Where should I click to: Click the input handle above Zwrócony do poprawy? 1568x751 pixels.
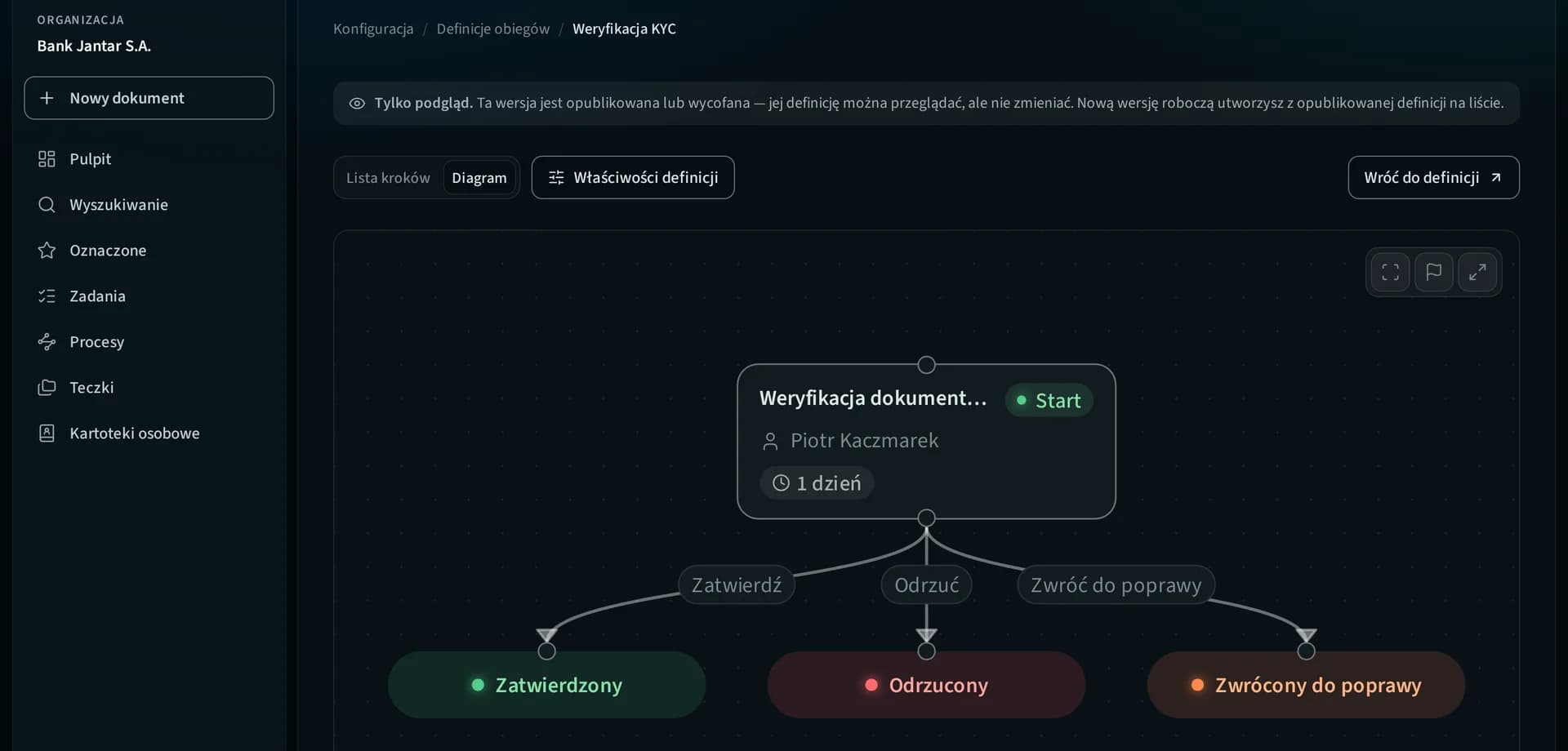coord(1306,651)
